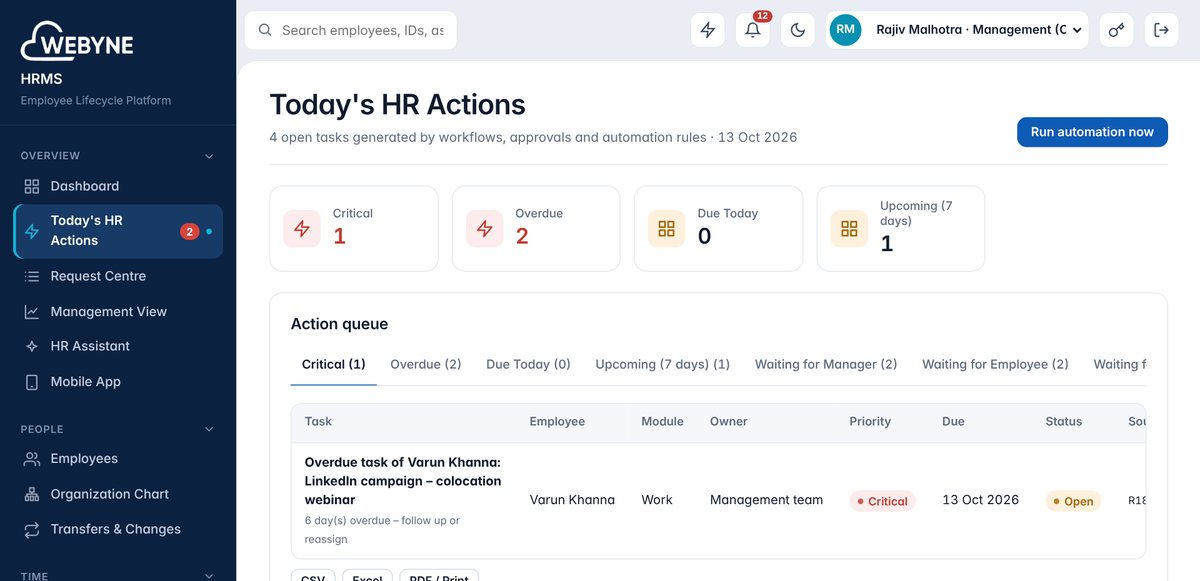Open Request Centre from sidebar
The width and height of the screenshot is (1200, 581).
pos(118,276)
